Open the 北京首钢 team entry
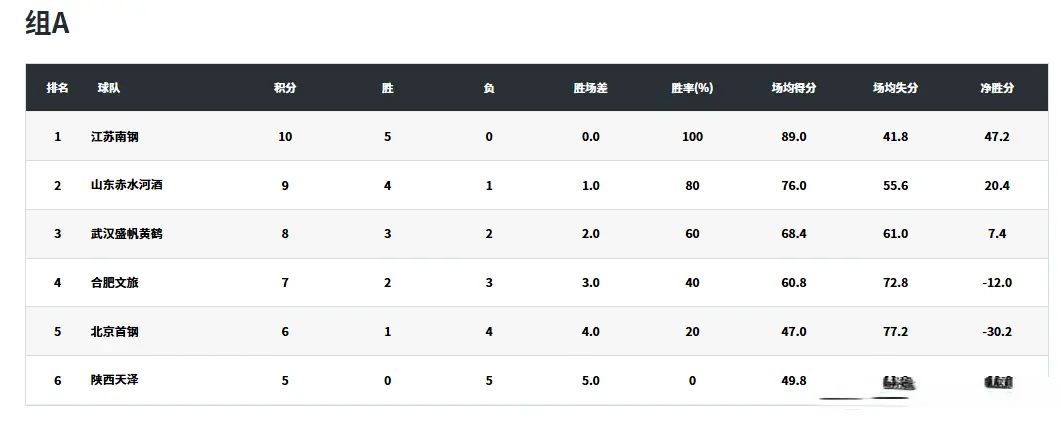This screenshot has width=1061, height=421. point(115,332)
